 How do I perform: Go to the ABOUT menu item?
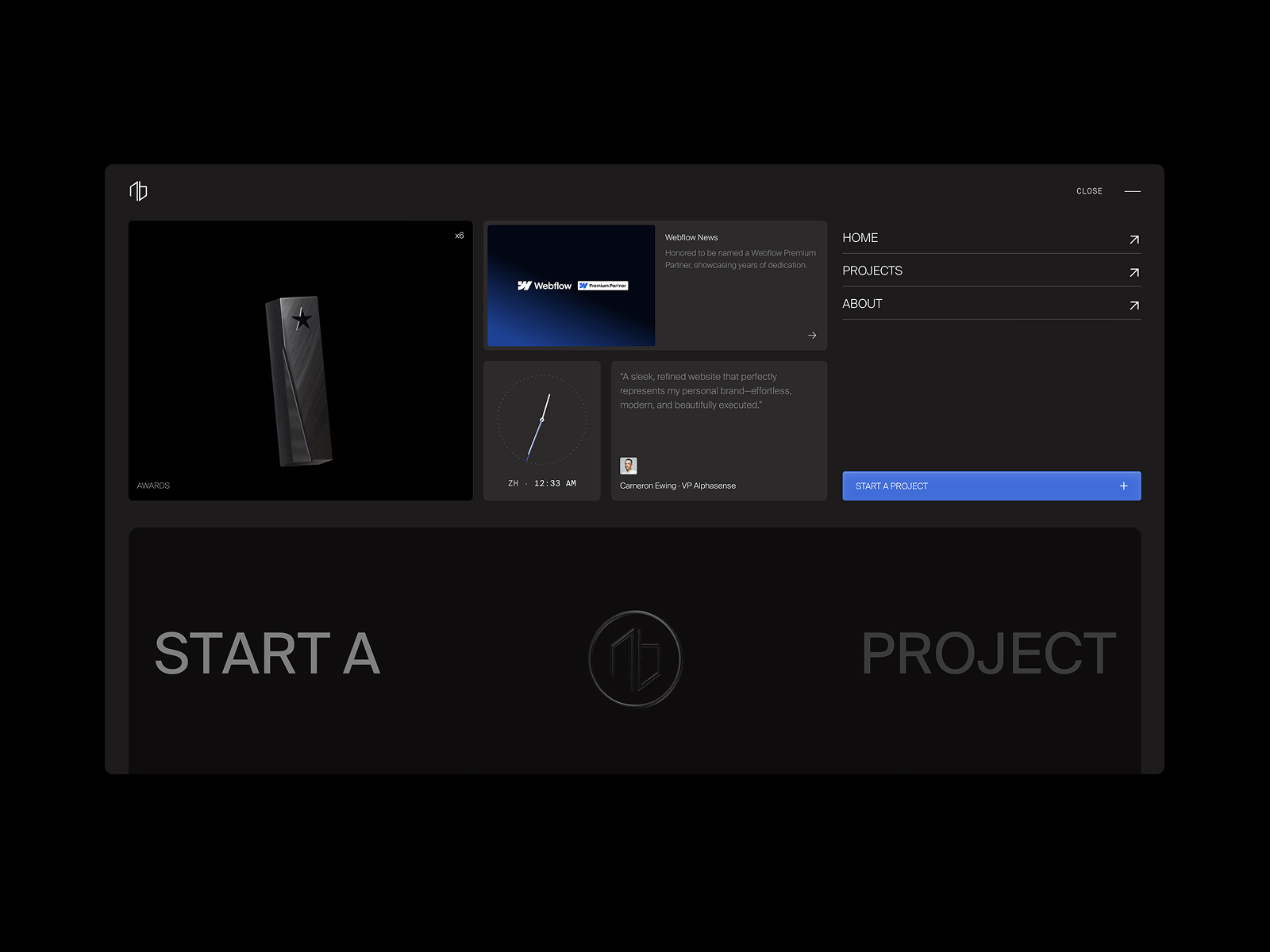pyautogui.click(x=862, y=304)
